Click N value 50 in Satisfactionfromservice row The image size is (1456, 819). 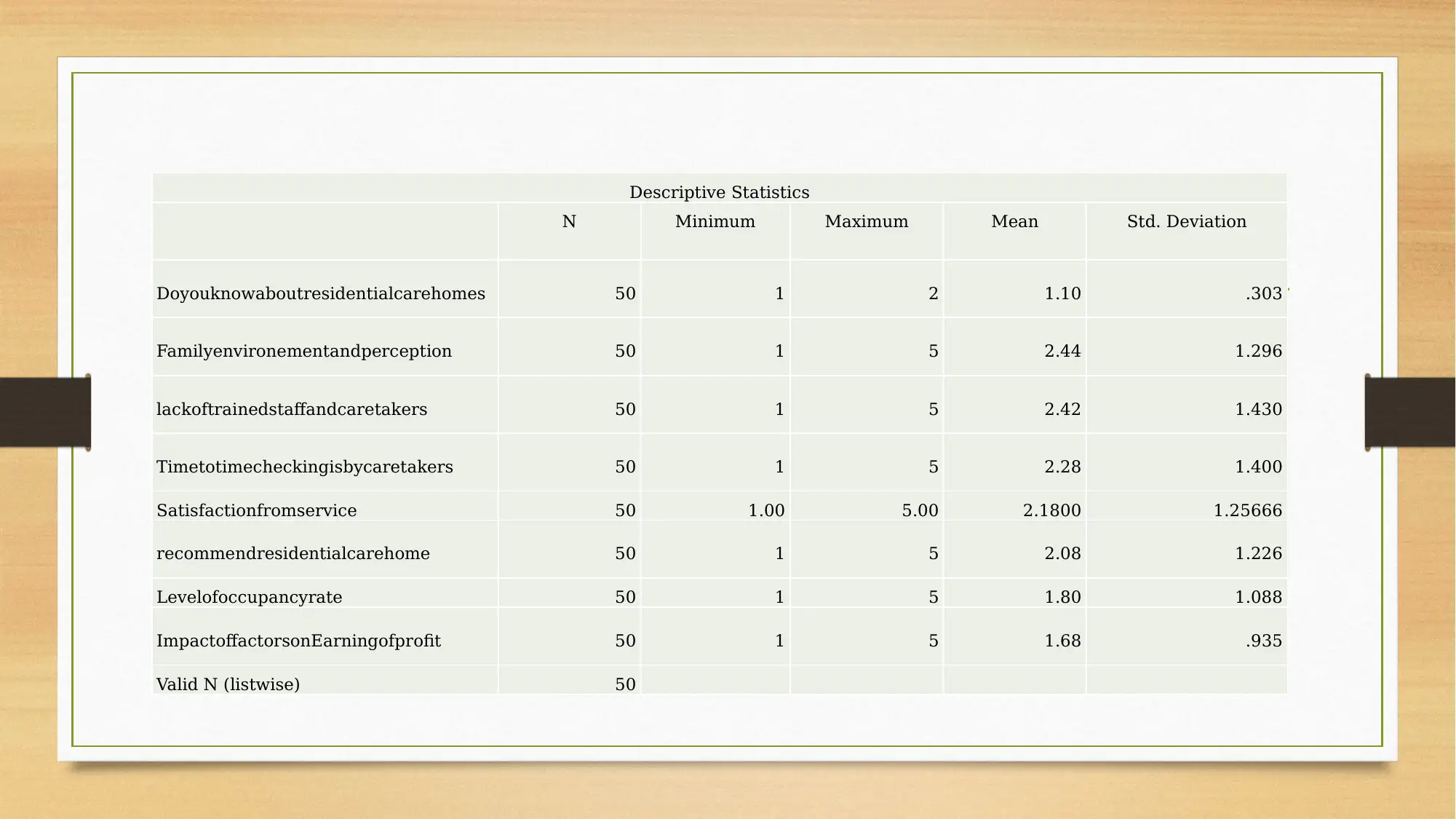coord(625,510)
